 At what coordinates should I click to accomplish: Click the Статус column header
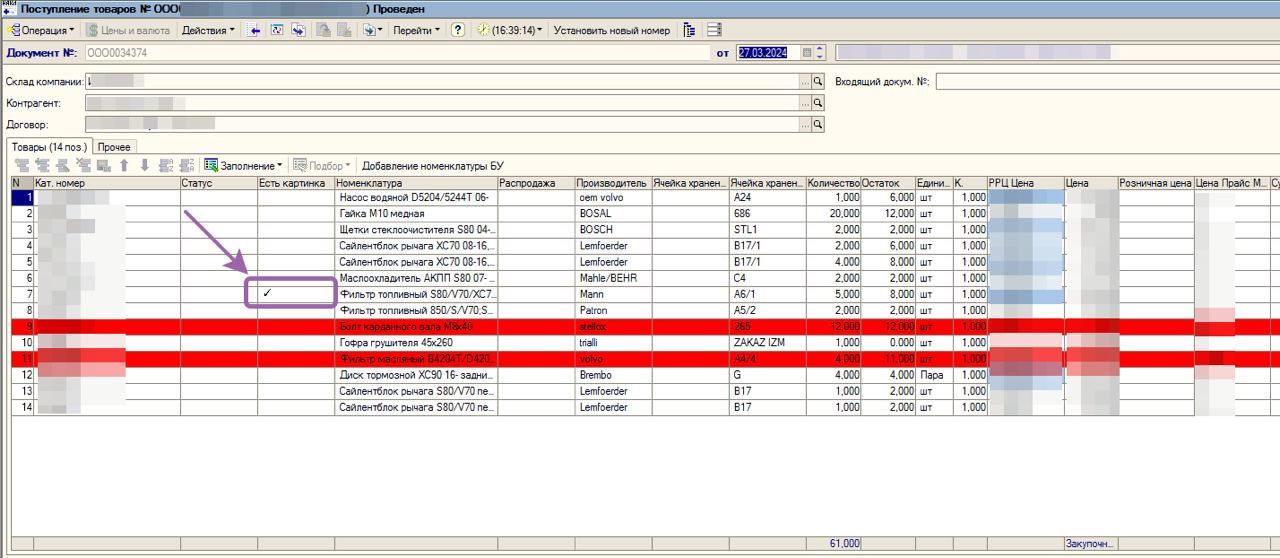click(x=218, y=183)
